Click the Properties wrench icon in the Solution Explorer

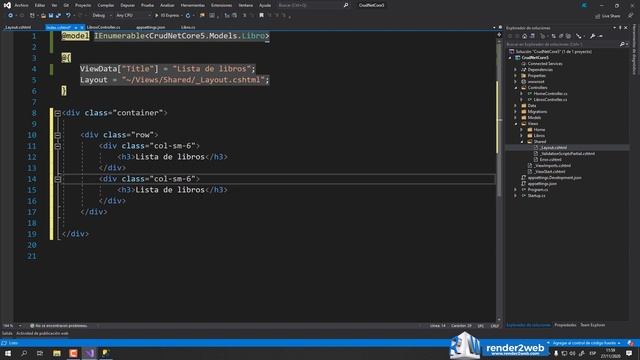593,36
